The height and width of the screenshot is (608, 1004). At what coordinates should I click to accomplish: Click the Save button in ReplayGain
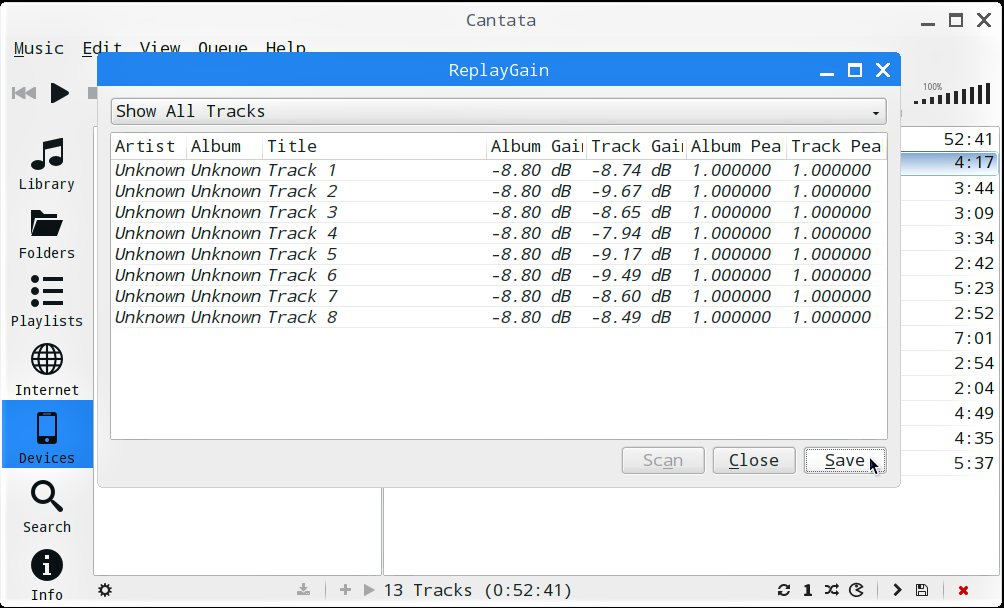845,460
